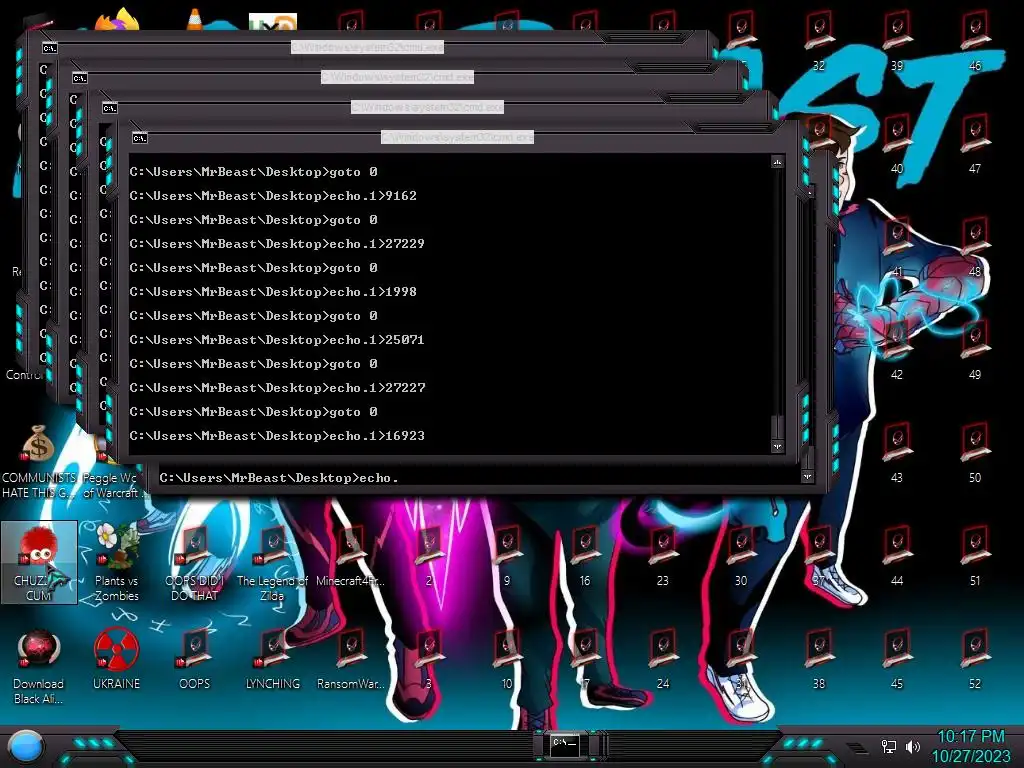The height and width of the screenshot is (768, 1024).
Task: Click cmd.exe taskbar button
Action: [566, 745]
